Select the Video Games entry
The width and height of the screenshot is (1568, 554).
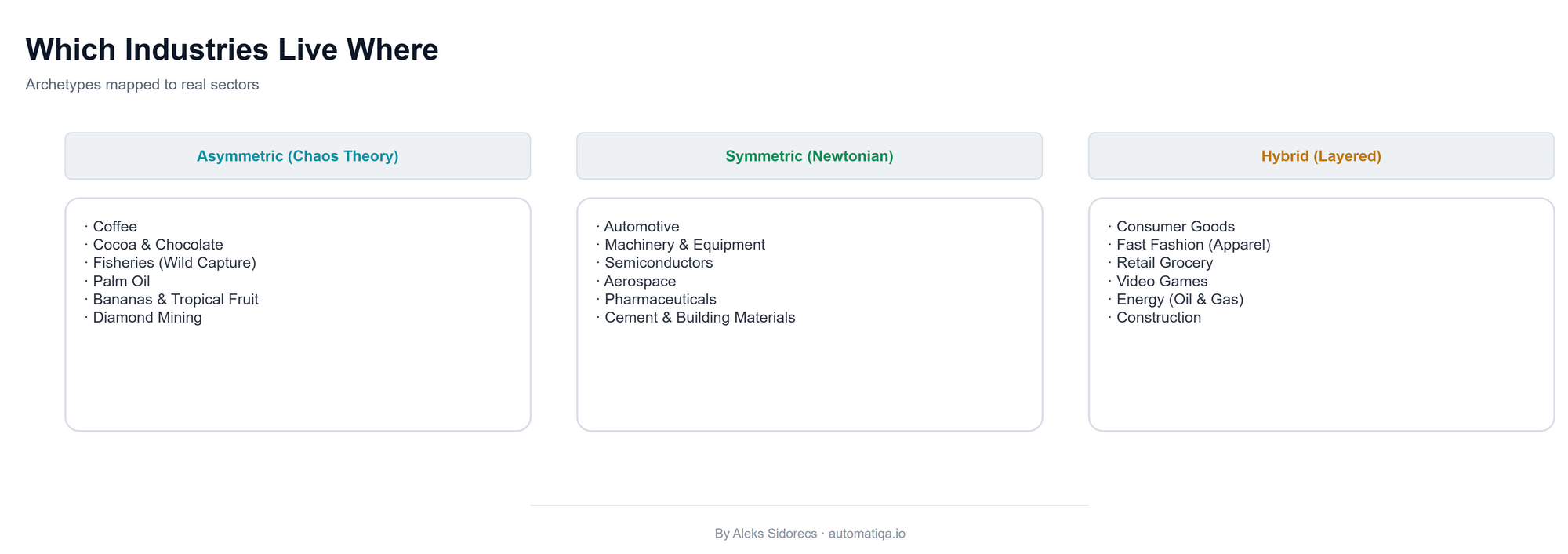(x=1162, y=281)
